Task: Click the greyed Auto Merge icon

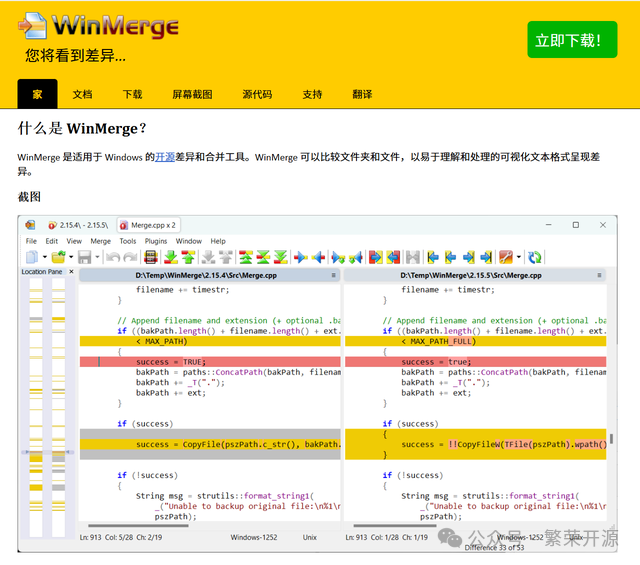Action: [413, 257]
